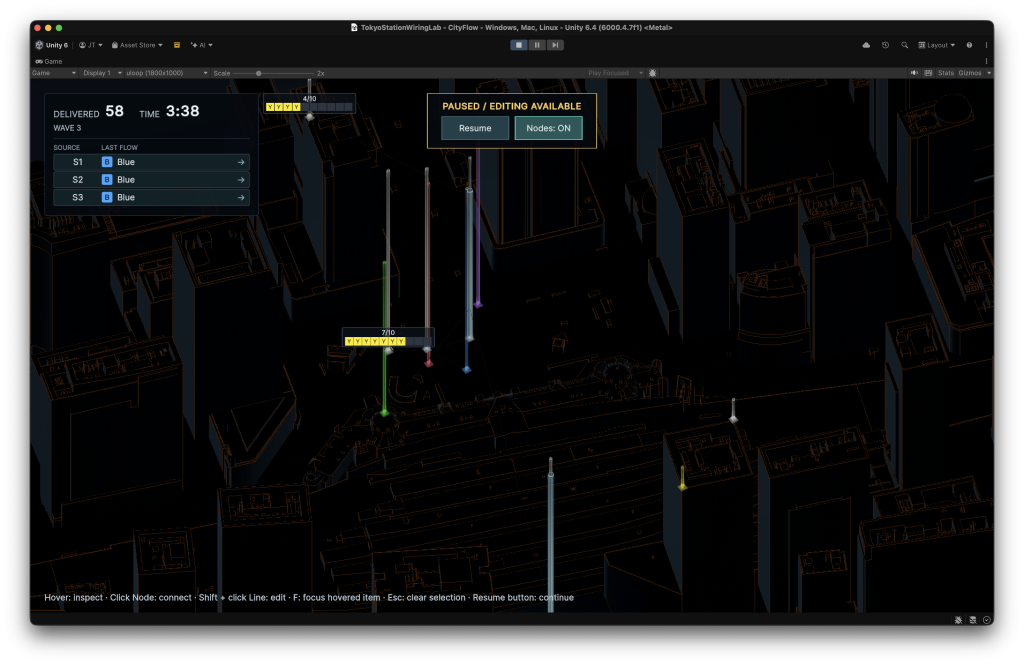Select the S3 Blue source row

(151, 197)
